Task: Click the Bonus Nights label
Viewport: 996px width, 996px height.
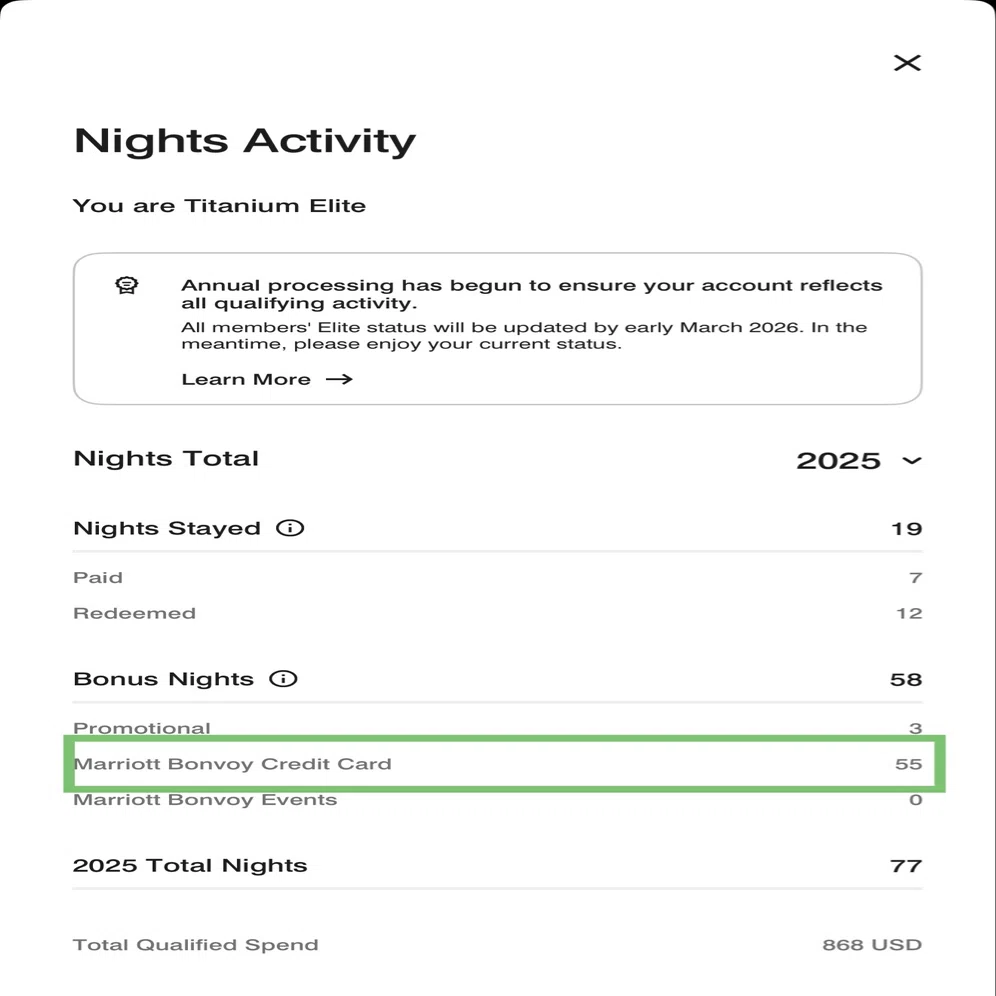Action: point(163,679)
